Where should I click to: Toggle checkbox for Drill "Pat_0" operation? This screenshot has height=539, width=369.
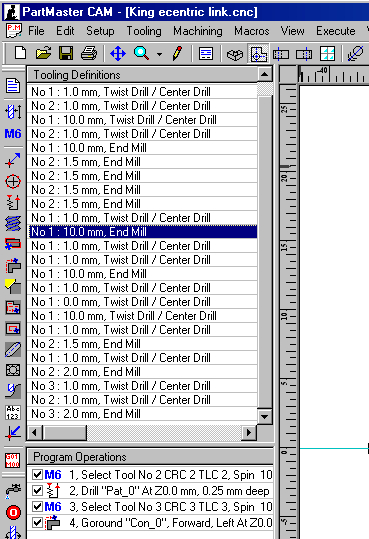[37, 491]
